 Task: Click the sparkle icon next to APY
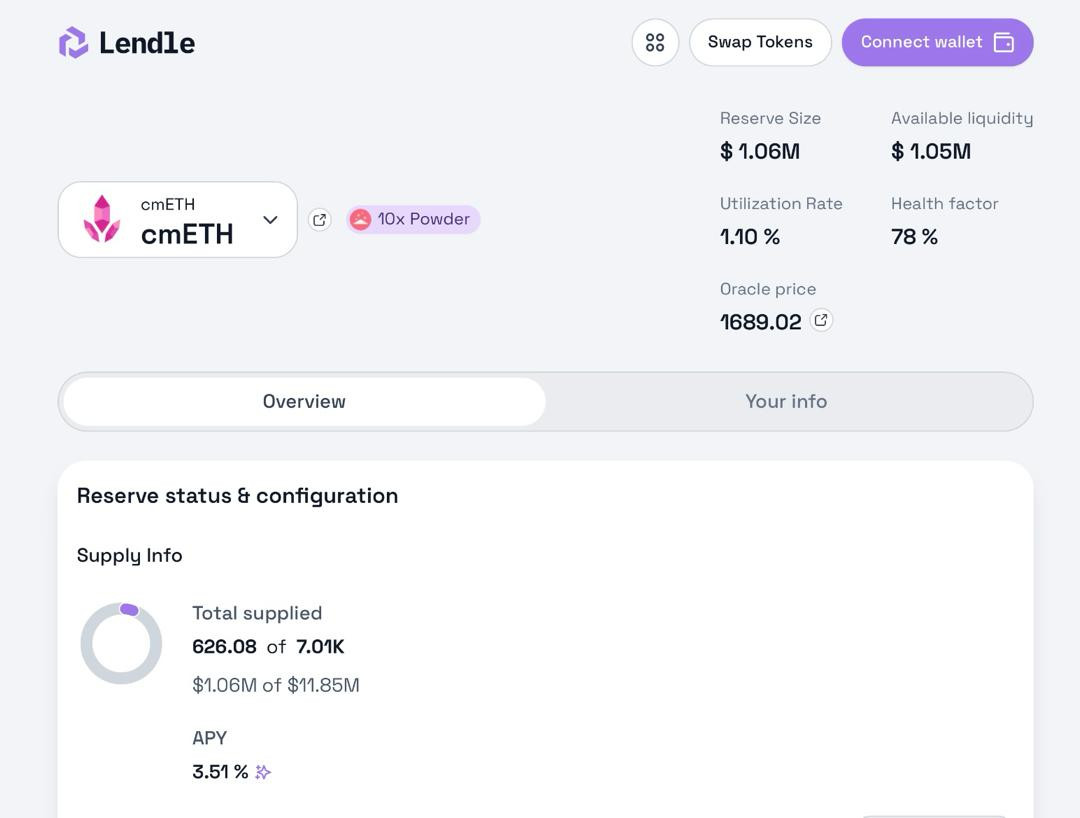tap(263, 772)
